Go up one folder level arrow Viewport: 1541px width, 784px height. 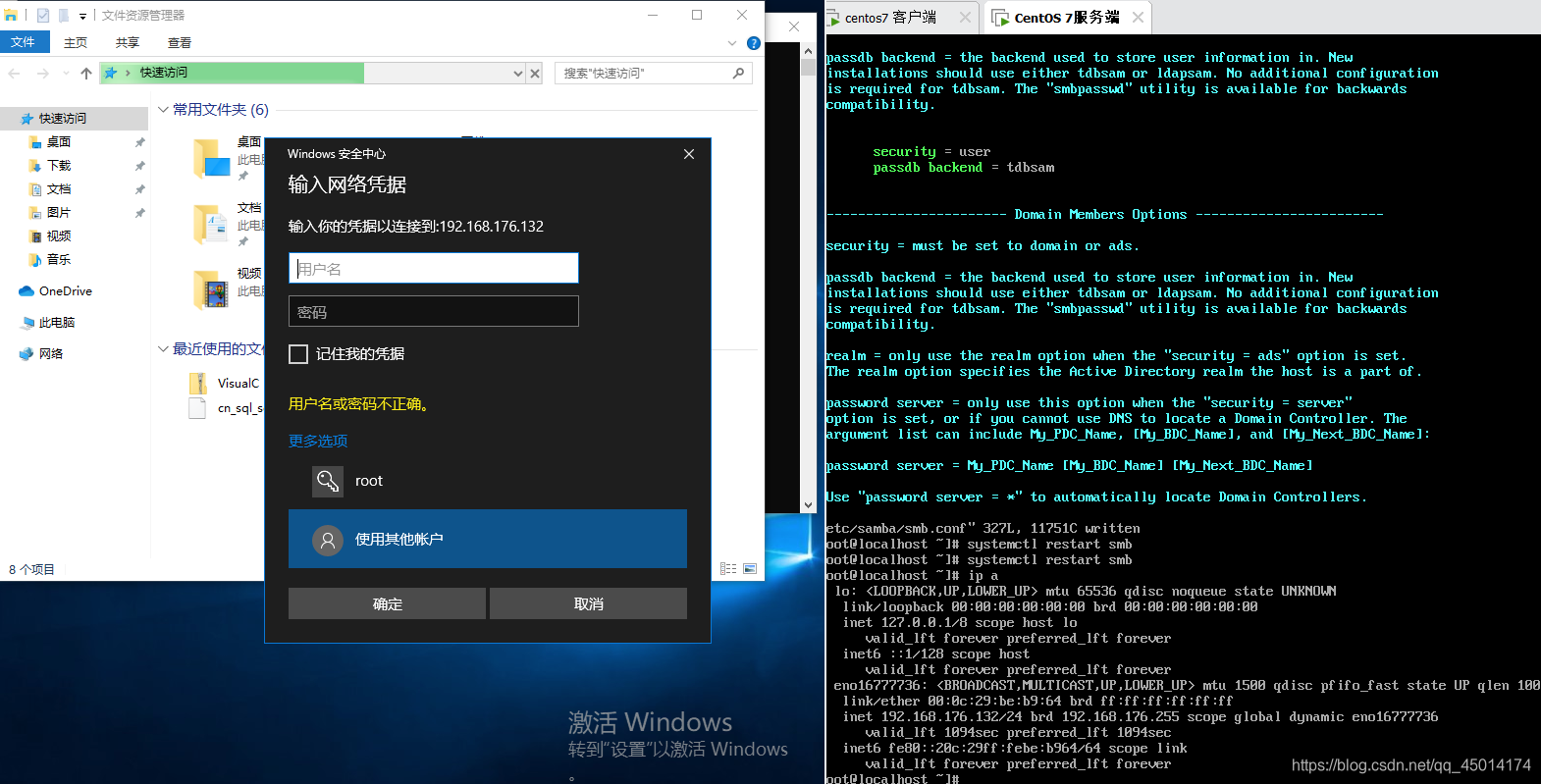point(86,74)
